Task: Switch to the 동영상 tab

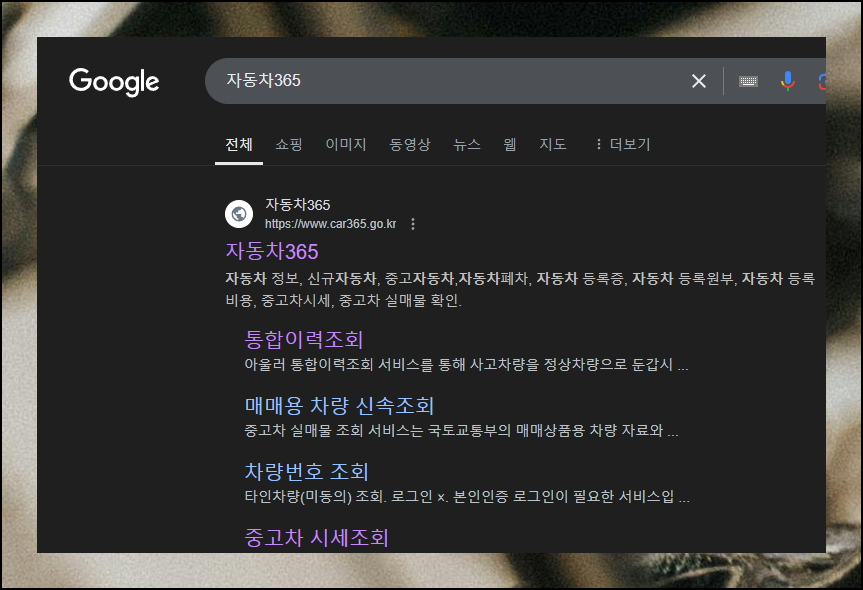Action: click(409, 144)
